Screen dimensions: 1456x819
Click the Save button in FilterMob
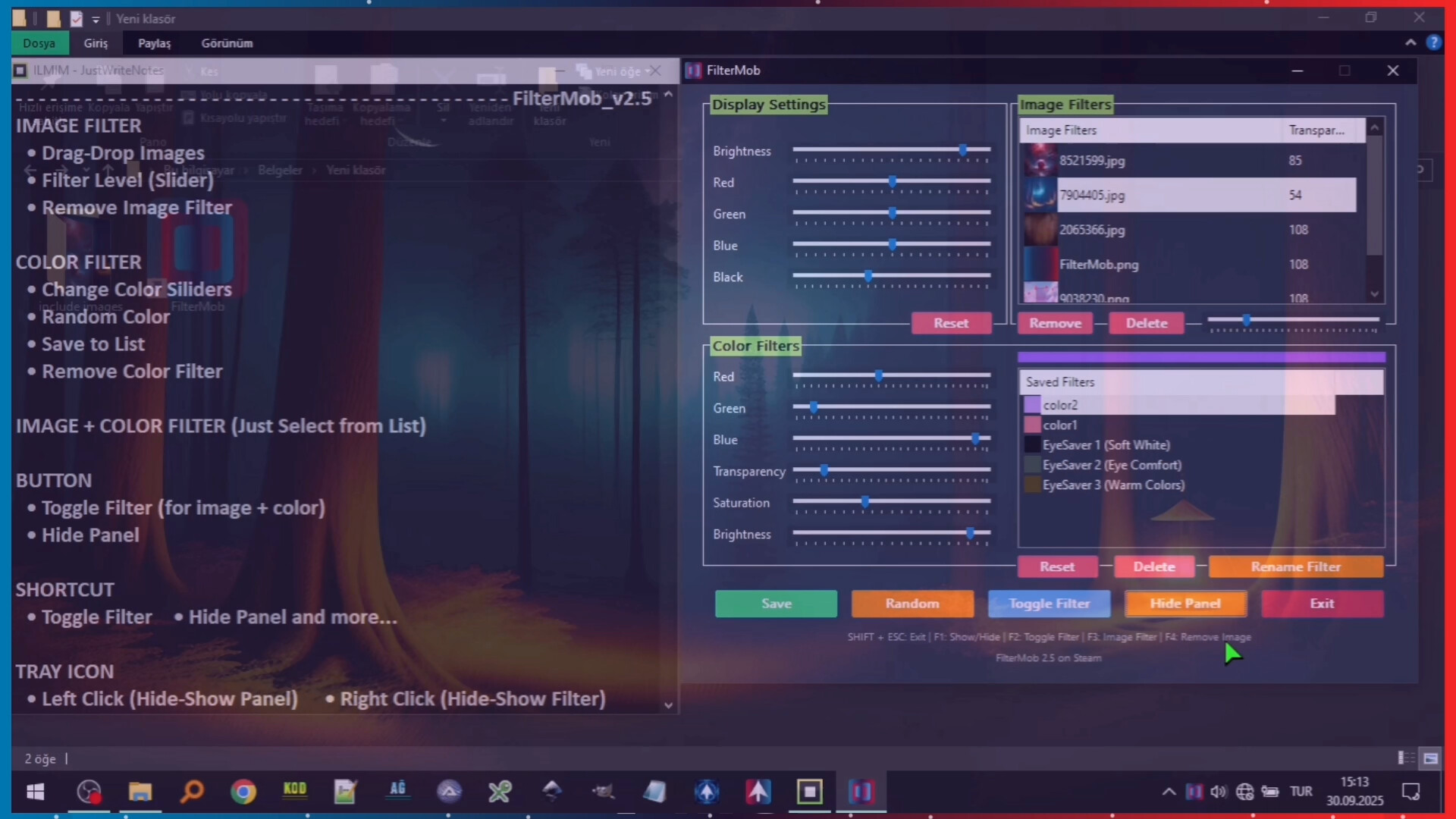(x=776, y=604)
